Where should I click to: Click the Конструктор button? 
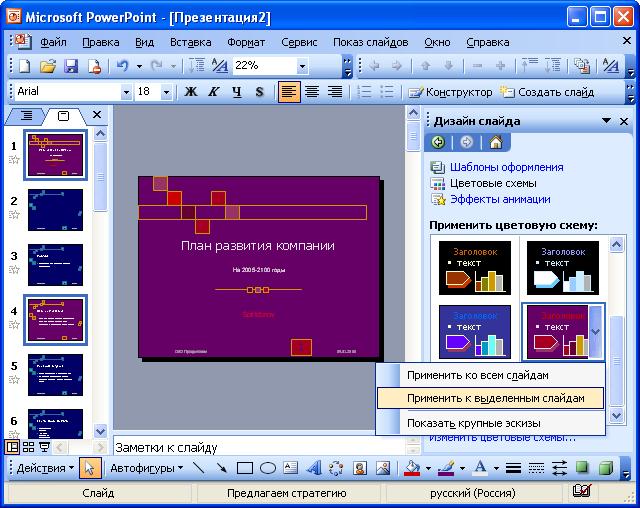(x=451, y=92)
